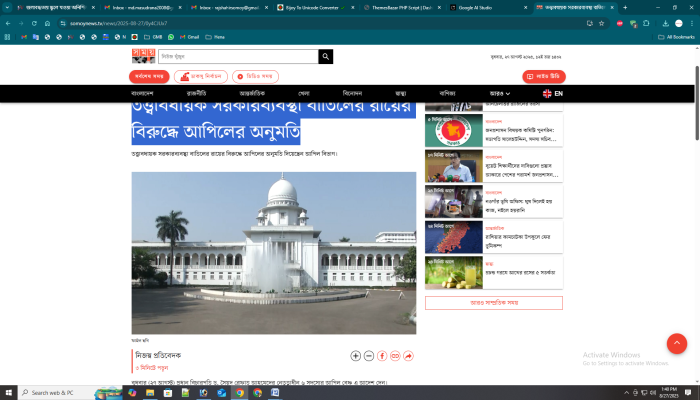Open the International (আন্তর্জাতিক) menu item
This screenshot has width=700, height=400.
point(252,93)
